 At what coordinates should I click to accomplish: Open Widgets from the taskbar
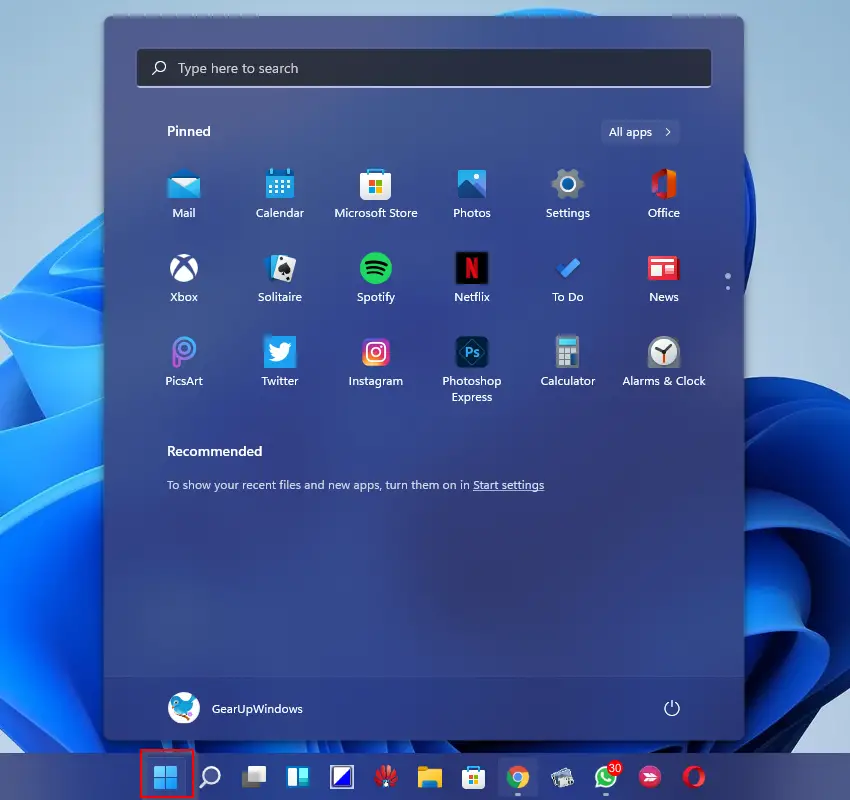(298, 777)
